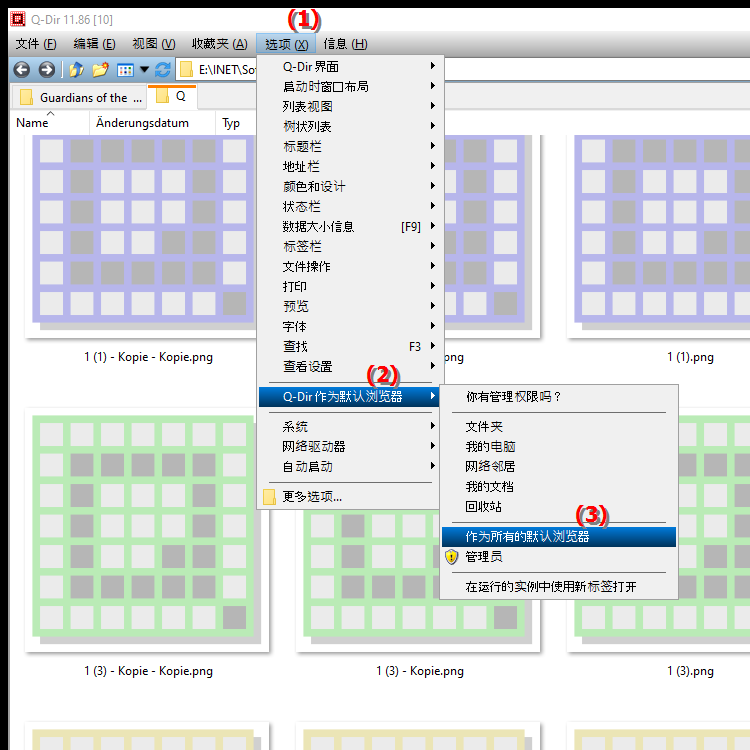Open the 查看设置 submenu
The height and width of the screenshot is (750, 750).
coord(350,366)
